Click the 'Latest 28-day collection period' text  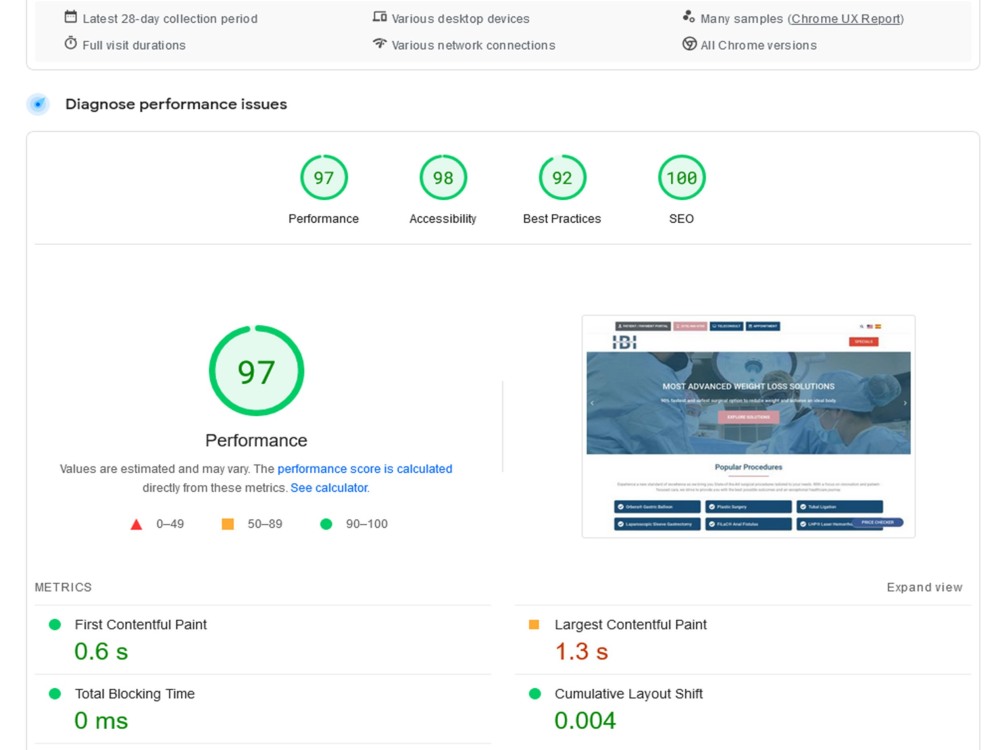(x=170, y=18)
